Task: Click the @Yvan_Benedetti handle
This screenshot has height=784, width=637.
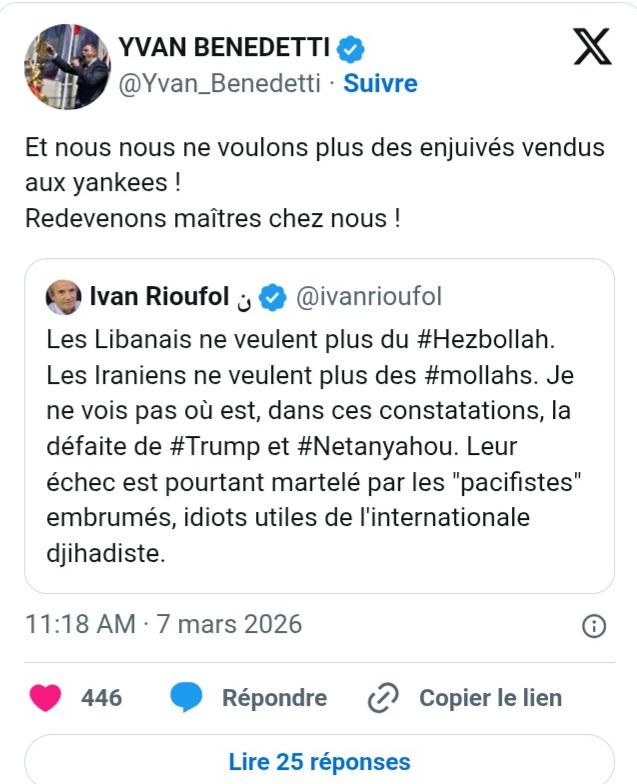Action: coord(220,84)
